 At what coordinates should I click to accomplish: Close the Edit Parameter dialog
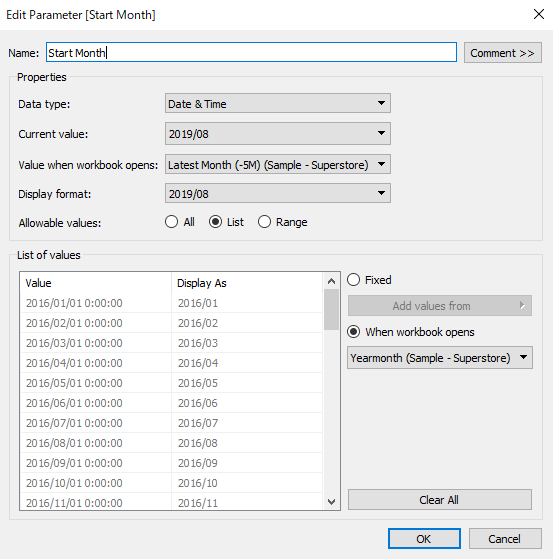[538, 14]
